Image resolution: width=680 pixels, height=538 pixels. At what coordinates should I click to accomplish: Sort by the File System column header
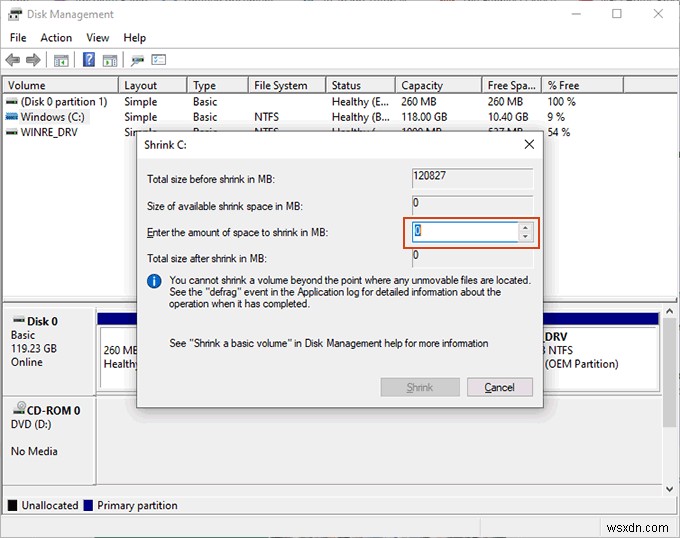pos(287,85)
